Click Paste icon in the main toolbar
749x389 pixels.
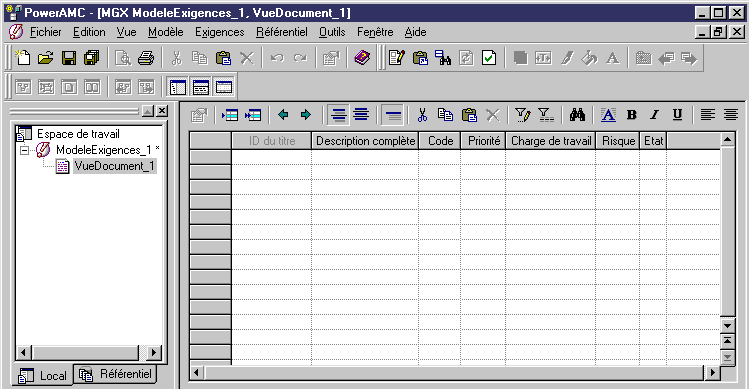(223, 58)
